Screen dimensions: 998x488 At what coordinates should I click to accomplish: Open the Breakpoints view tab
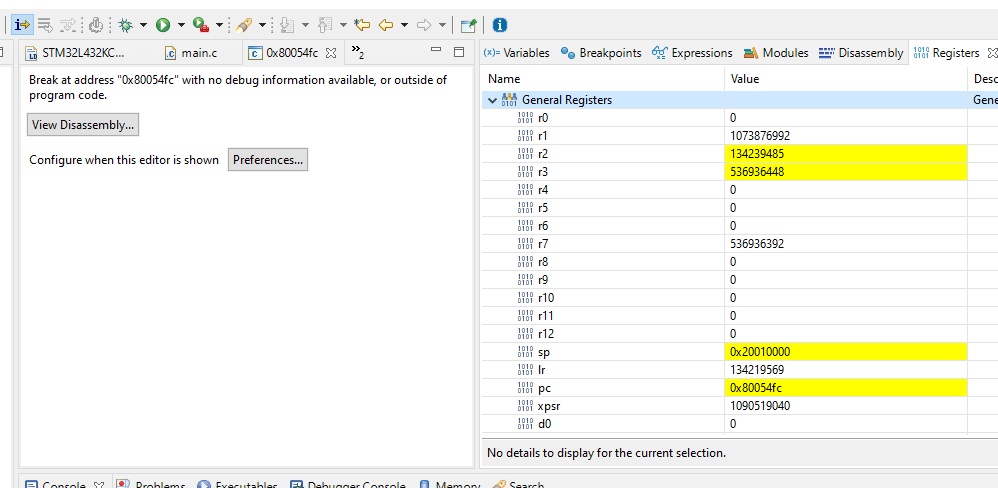601,53
